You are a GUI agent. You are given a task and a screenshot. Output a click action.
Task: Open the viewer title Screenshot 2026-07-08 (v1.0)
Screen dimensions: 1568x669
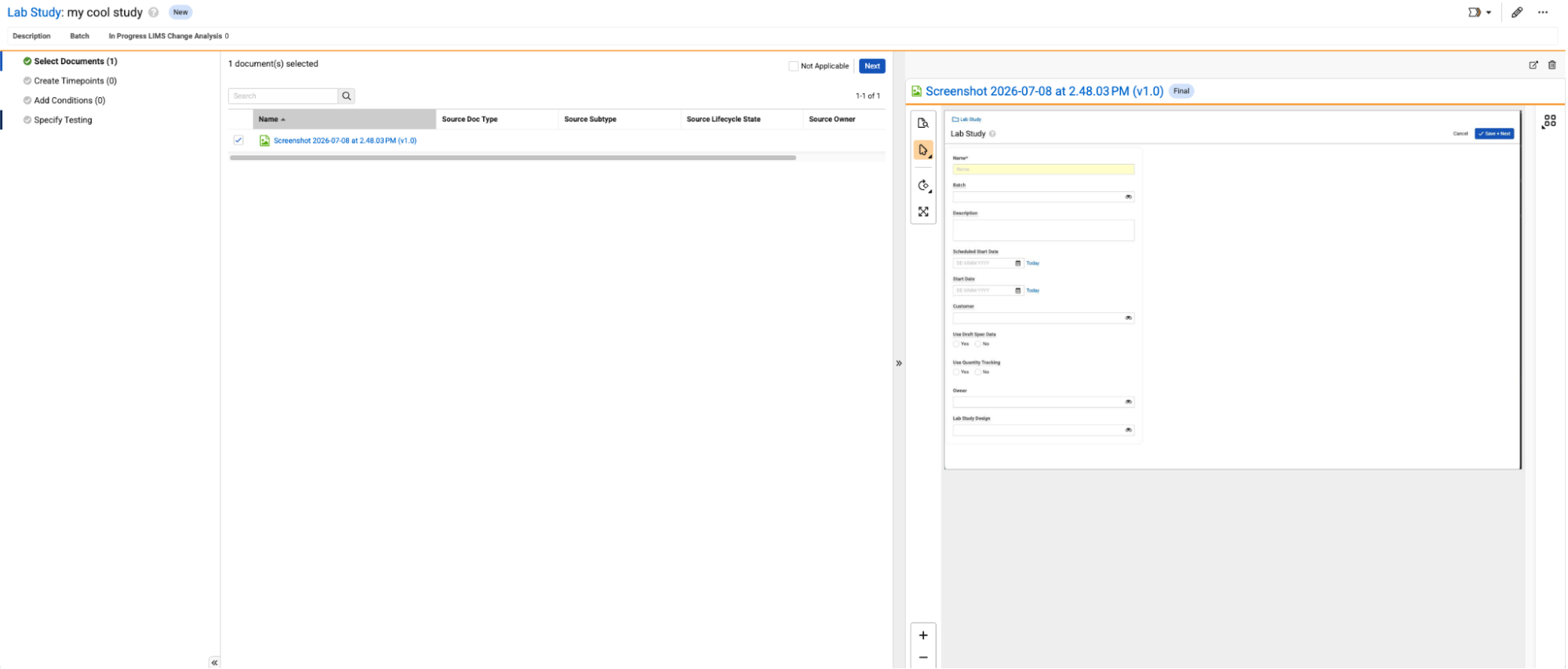(1044, 91)
